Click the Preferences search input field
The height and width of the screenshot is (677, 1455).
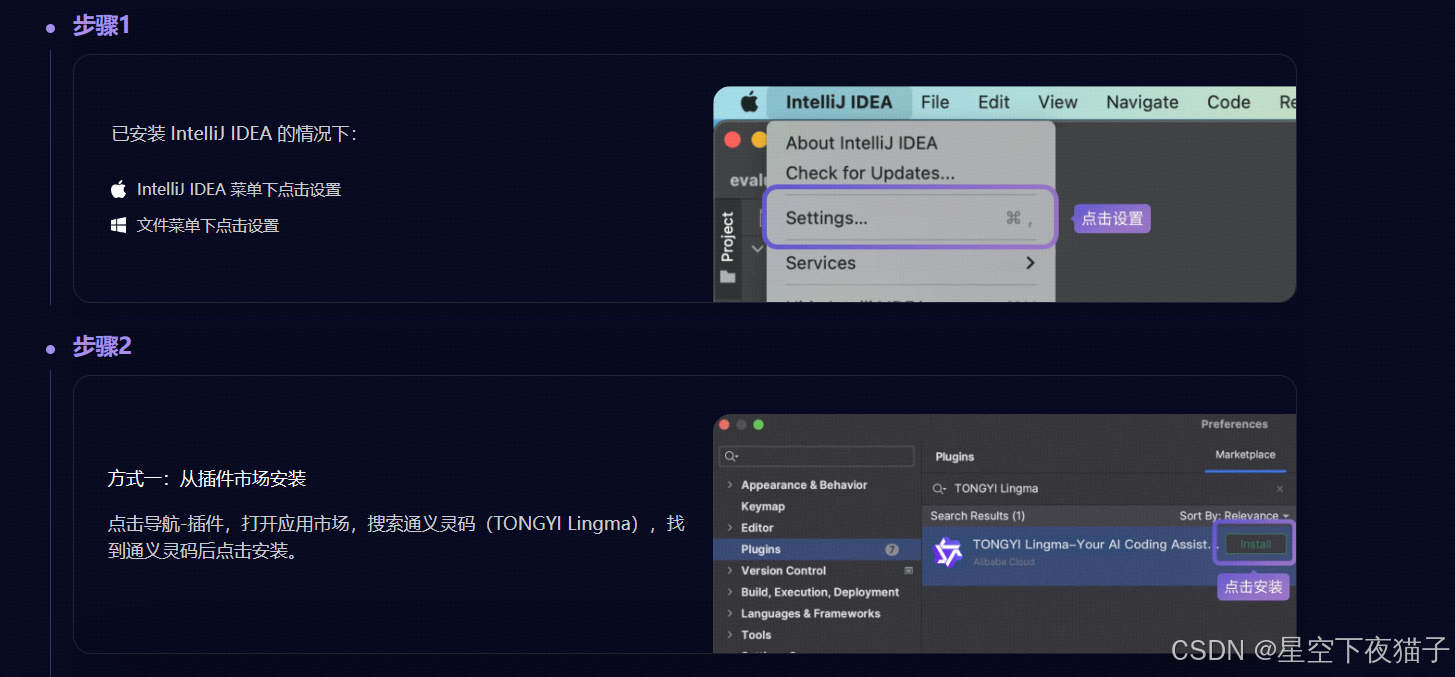click(816, 456)
